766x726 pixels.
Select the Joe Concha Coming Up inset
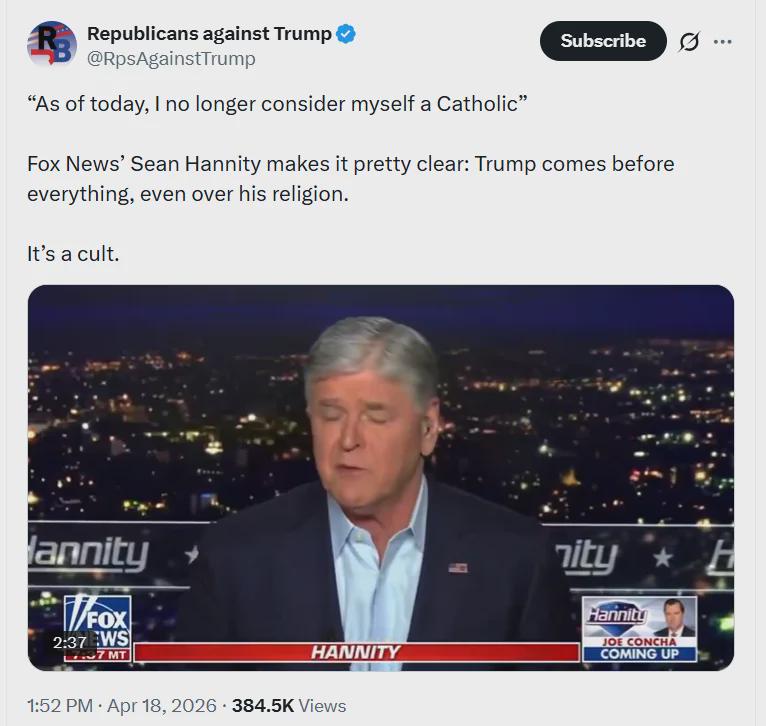(x=639, y=629)
